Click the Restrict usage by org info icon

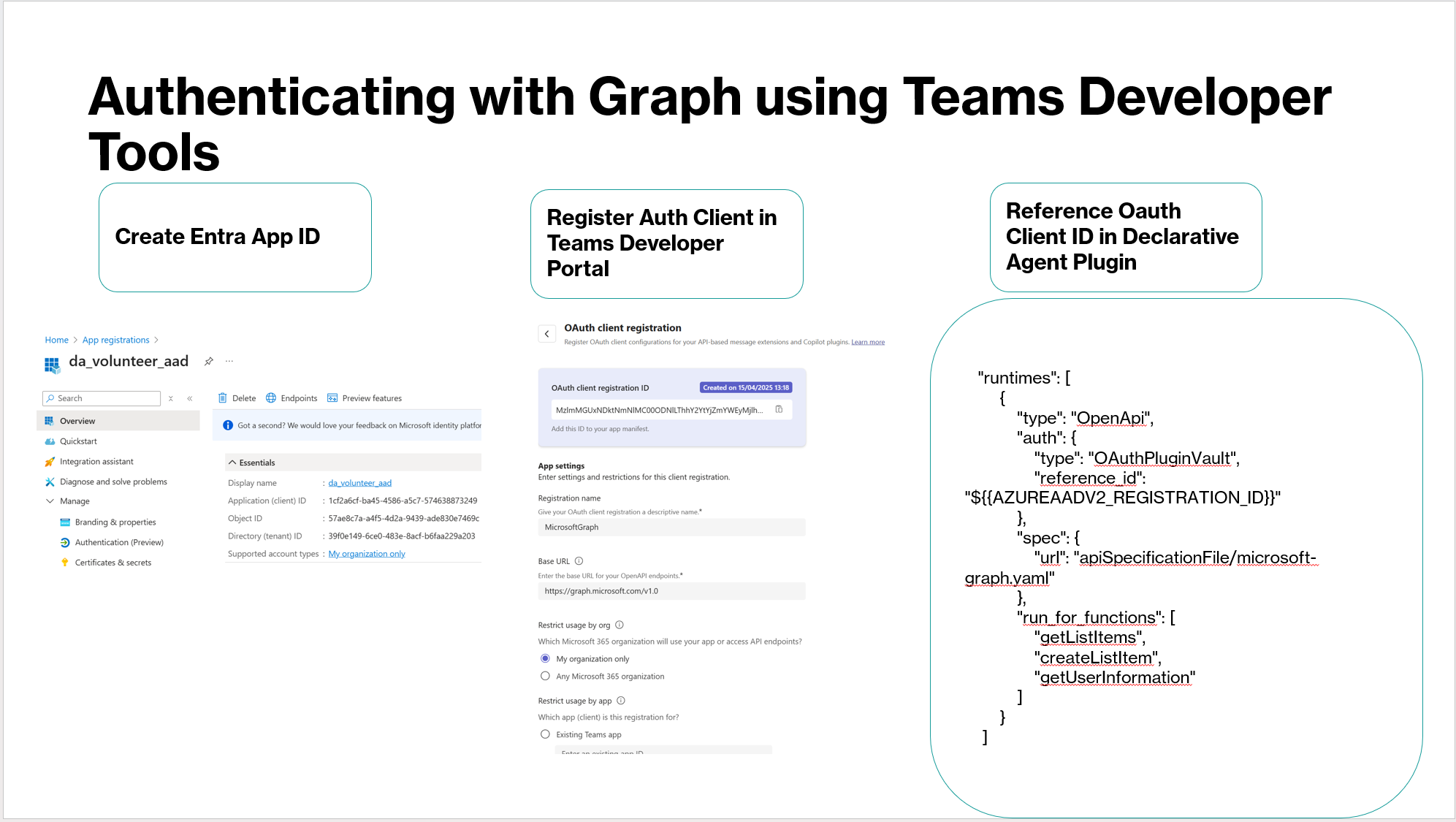[620, 625]
